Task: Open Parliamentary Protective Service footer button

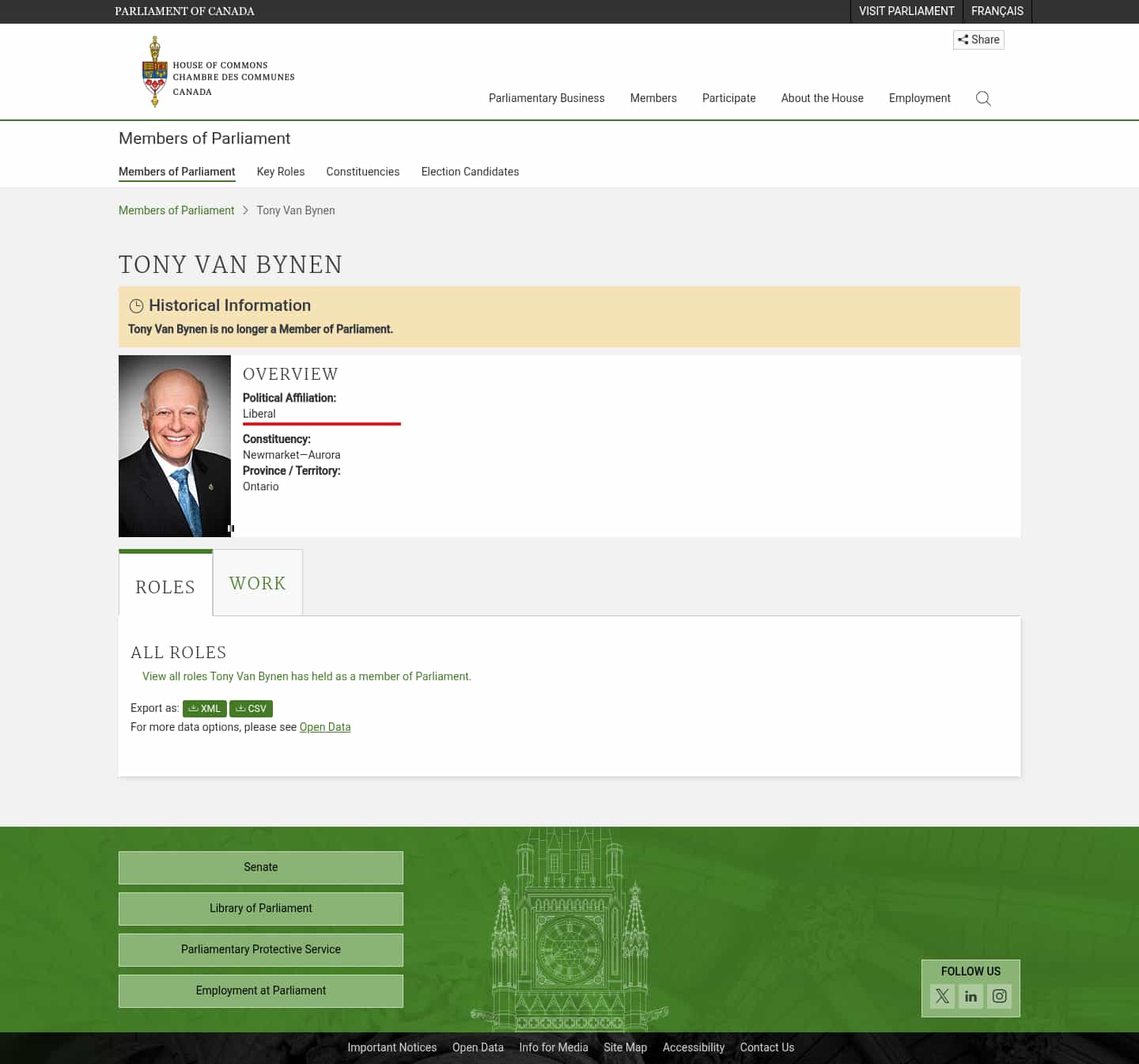Action: (x=261, y=950)
